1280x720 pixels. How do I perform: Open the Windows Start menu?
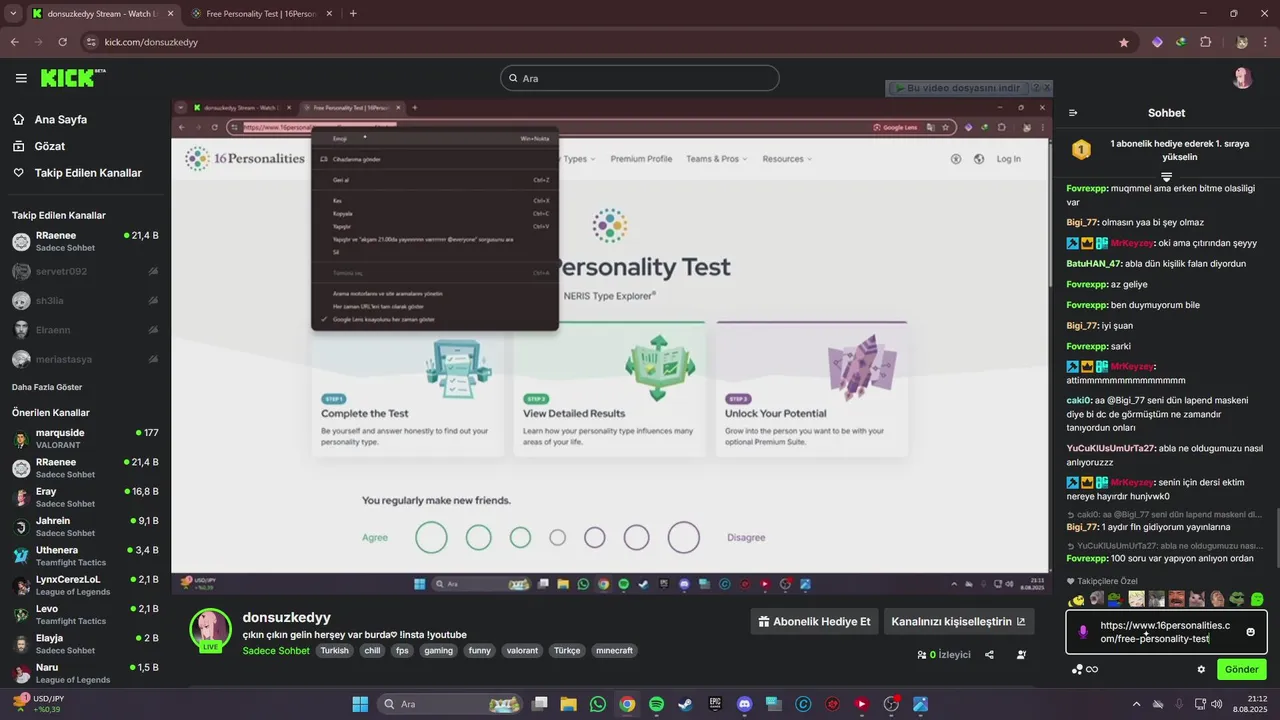[x=360, y=704]
